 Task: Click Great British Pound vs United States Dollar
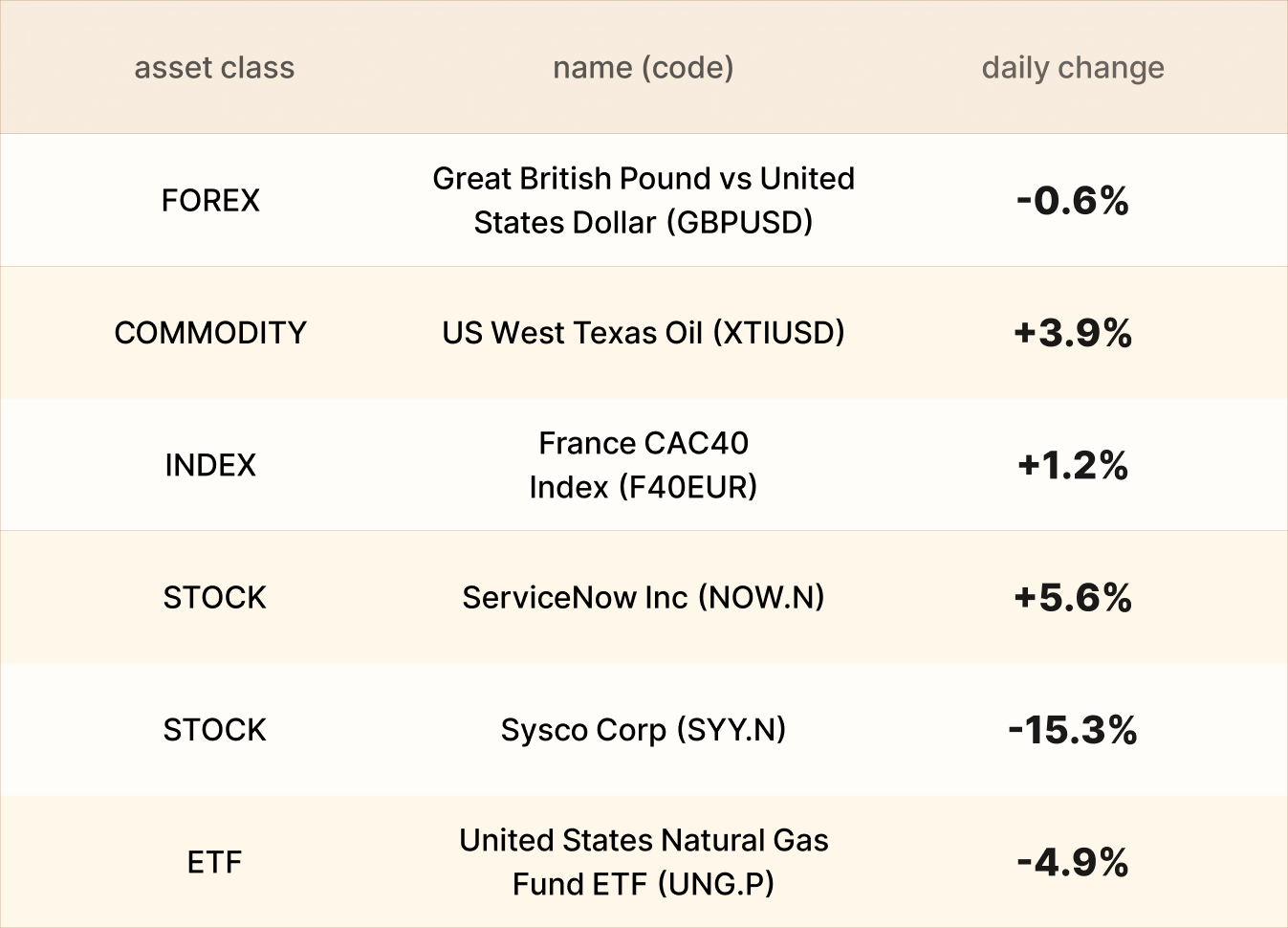(x=643, y=201)
